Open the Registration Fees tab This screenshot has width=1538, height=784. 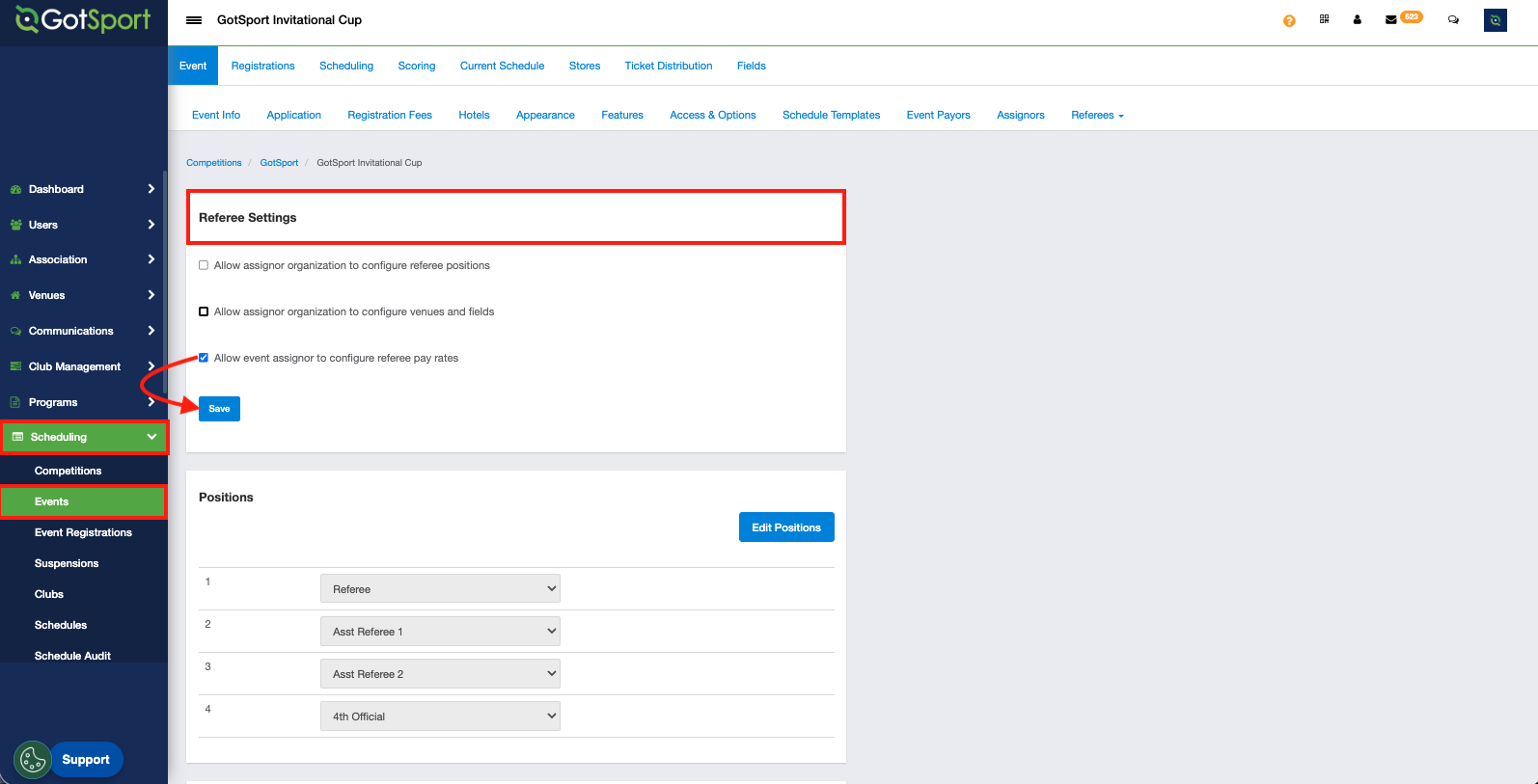pyautogui.click(x=390, y=115)
